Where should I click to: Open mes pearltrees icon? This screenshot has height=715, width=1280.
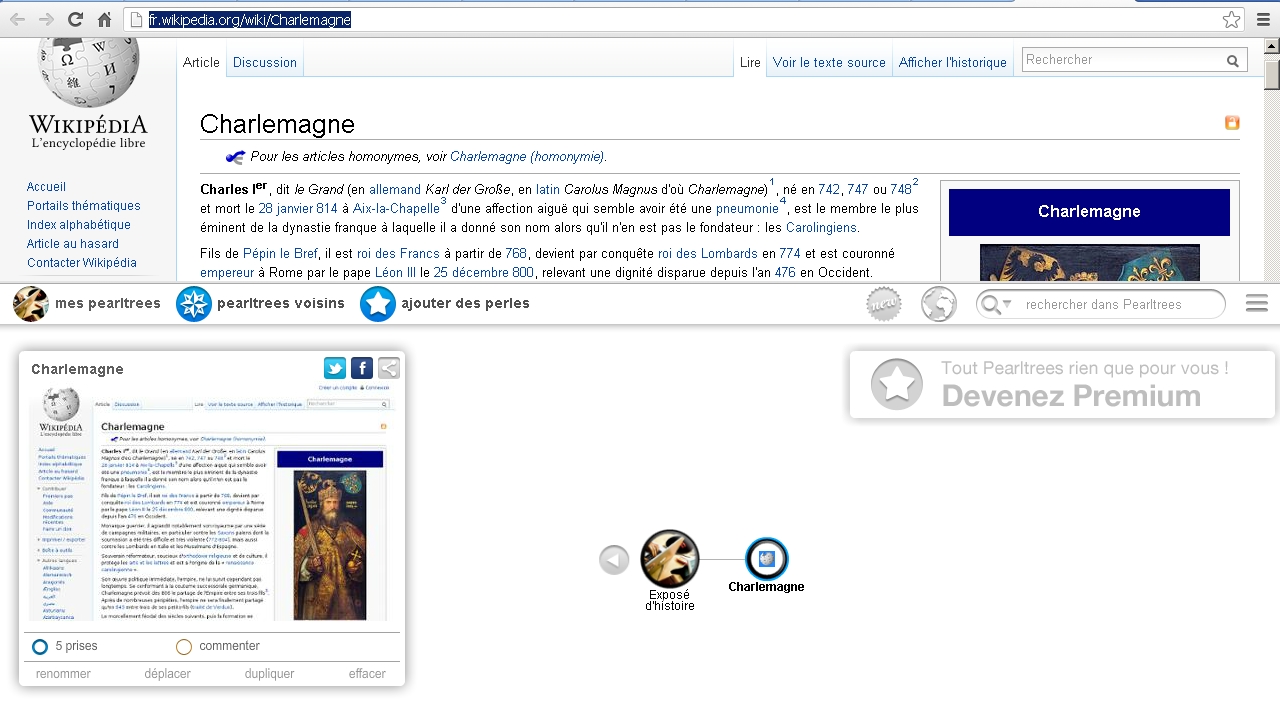[31, 304]
